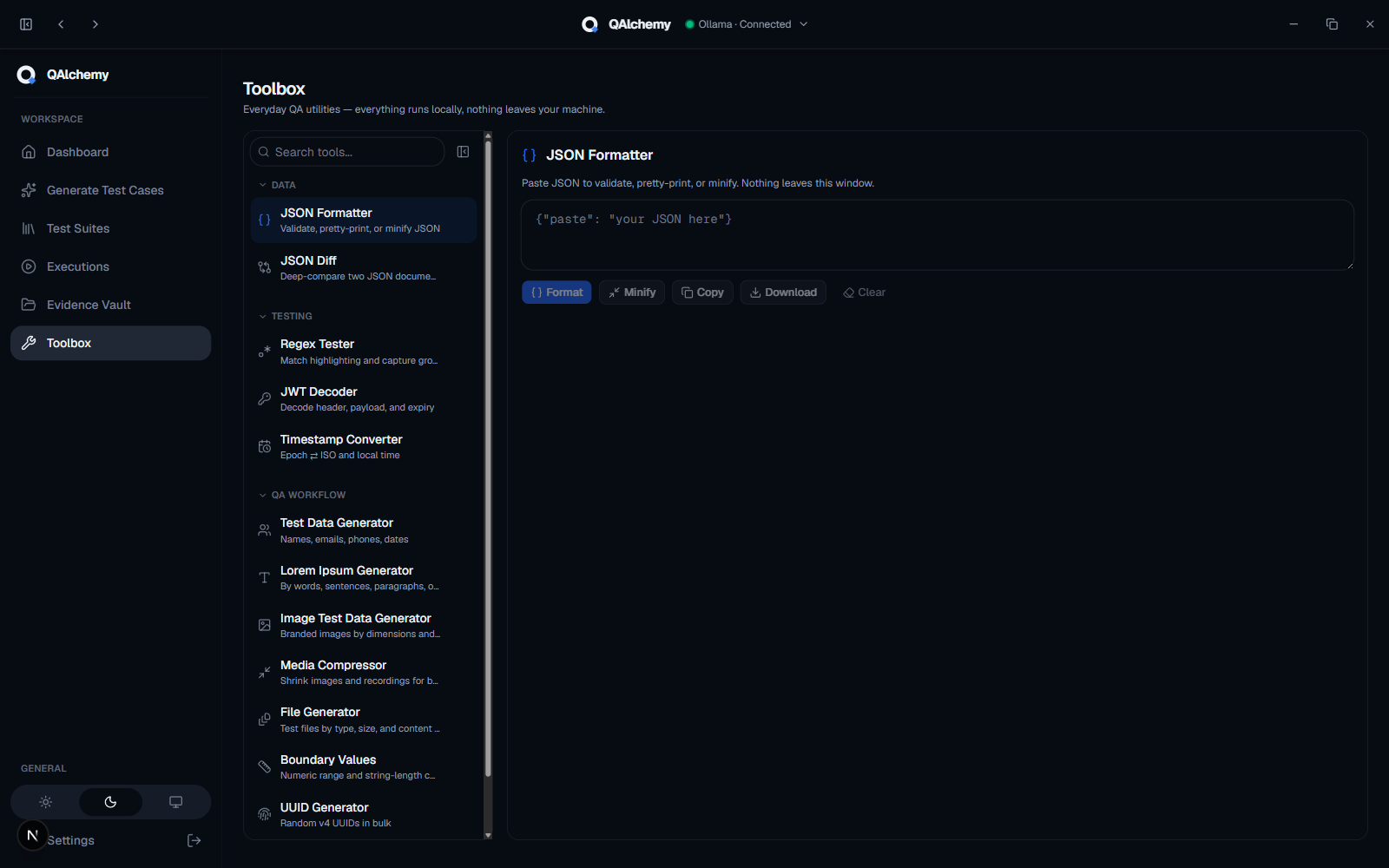
Task: Go forward with the right arrow
Action: pyautogui.click(x=95, y=24)
